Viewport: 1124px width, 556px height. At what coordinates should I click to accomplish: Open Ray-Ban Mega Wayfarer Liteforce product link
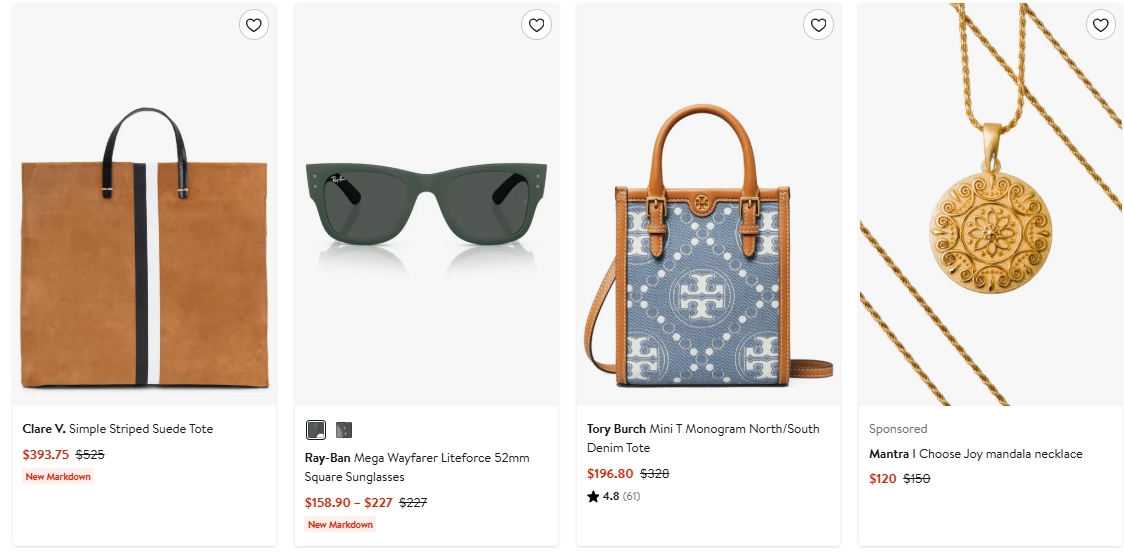click(417, 467)
